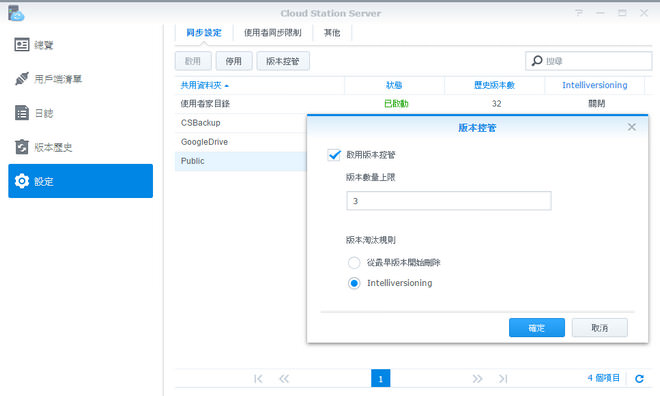Select page number 1 in pagination
Image resolution: width=660 pixels, height=396 pixels.
381,378
